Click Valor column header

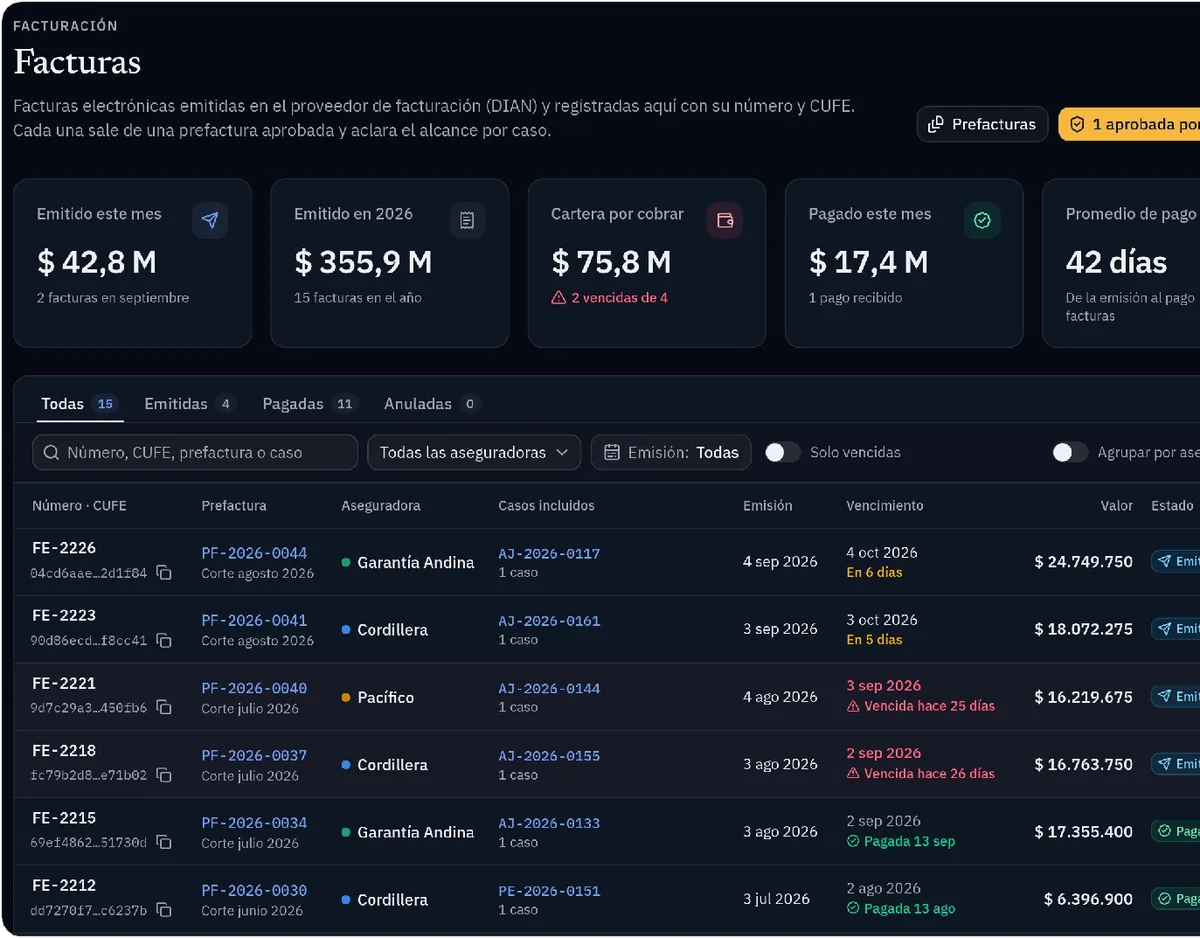pos(1117,506)
